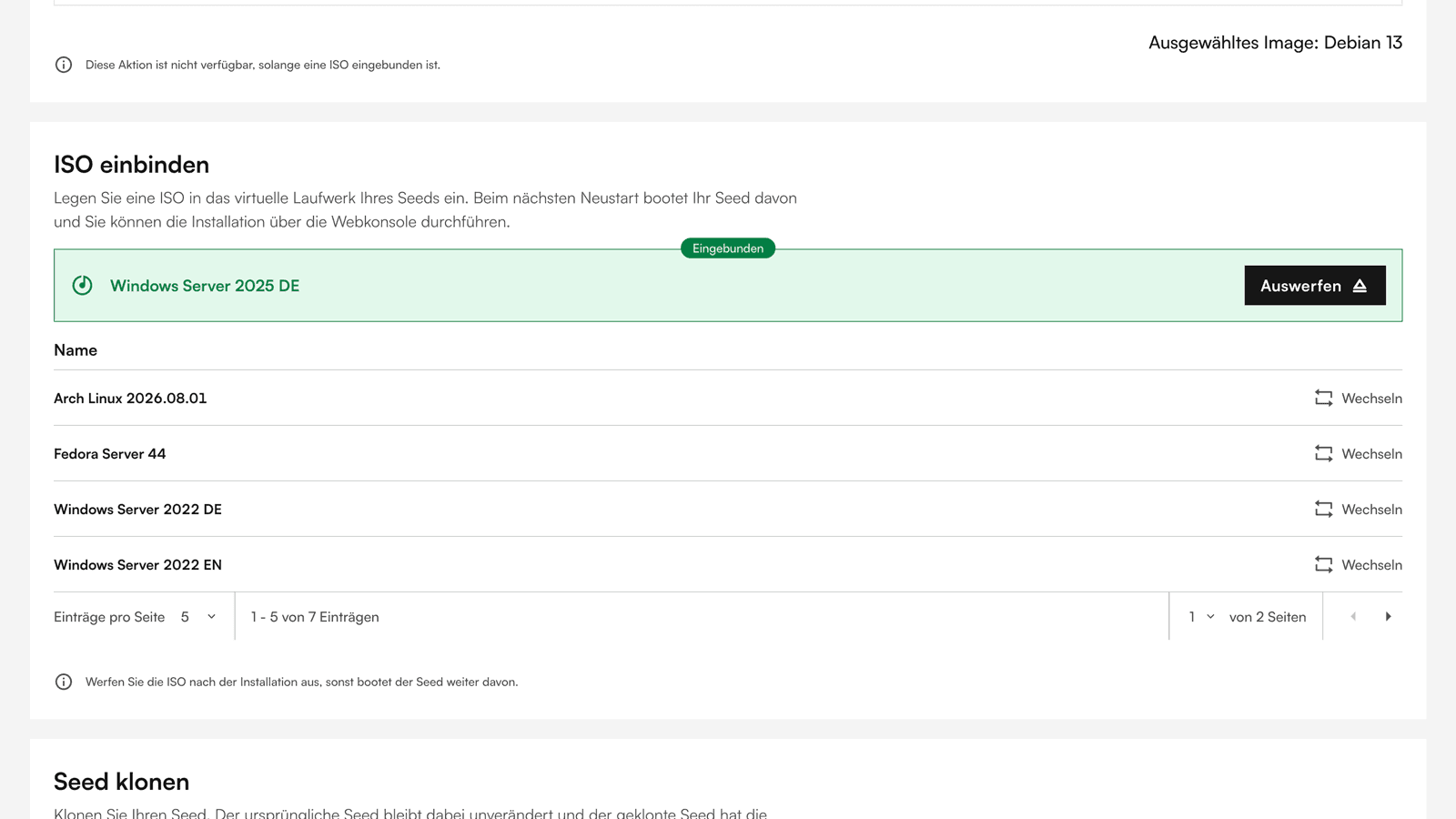Viewport: 1456px width, 819px height.
Task: Go to the previous page of ISOs
Action: [x=1353, y=617]
